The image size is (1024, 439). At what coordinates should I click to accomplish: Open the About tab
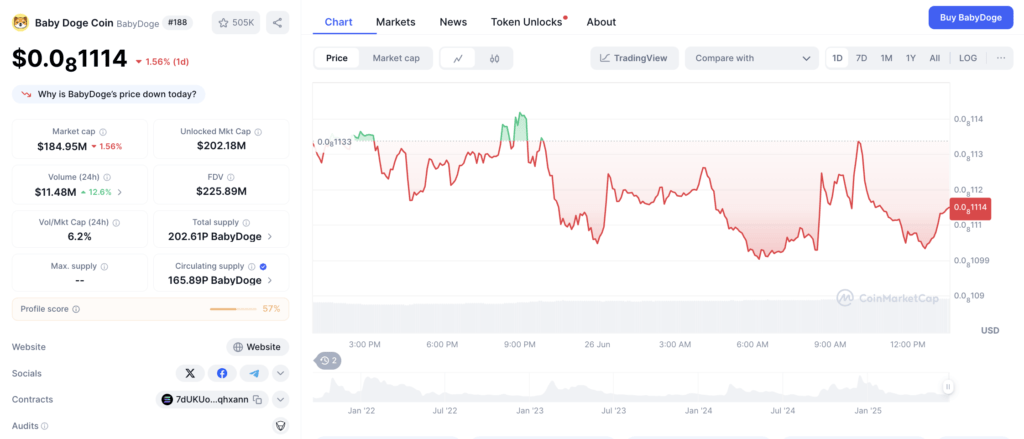coord(601,22)
